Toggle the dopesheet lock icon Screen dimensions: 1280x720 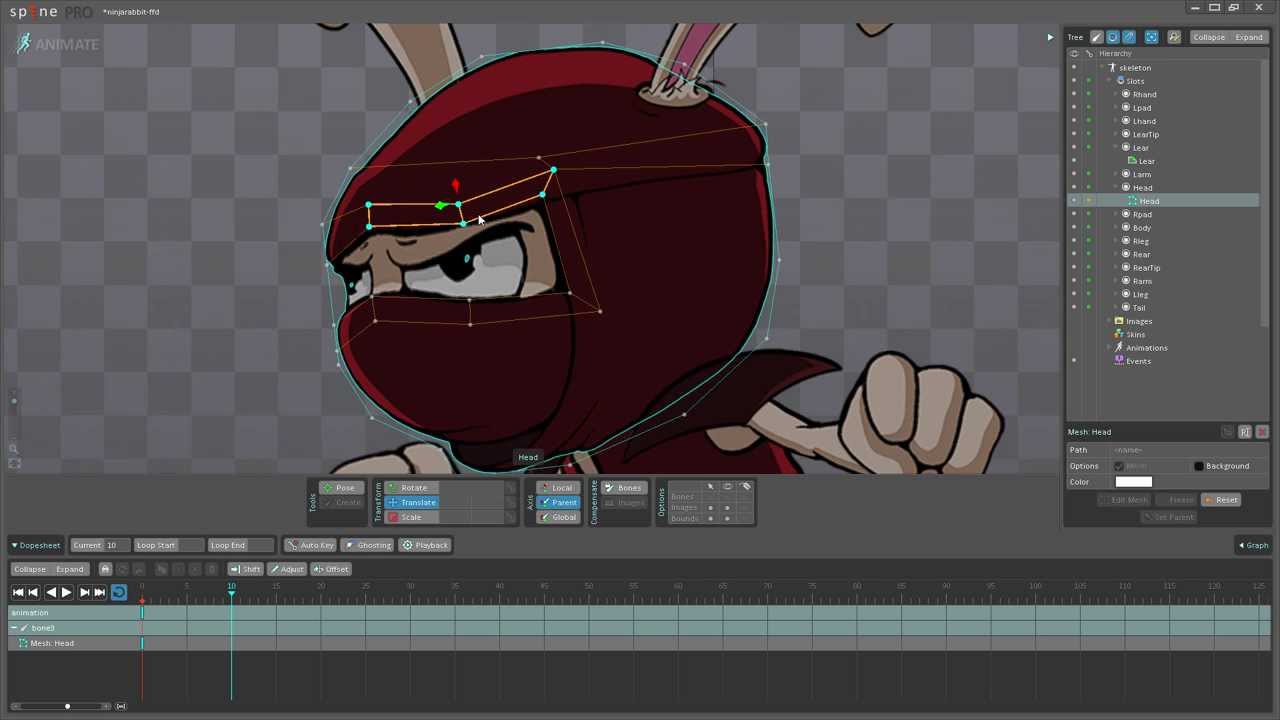[x=105, y=569]
